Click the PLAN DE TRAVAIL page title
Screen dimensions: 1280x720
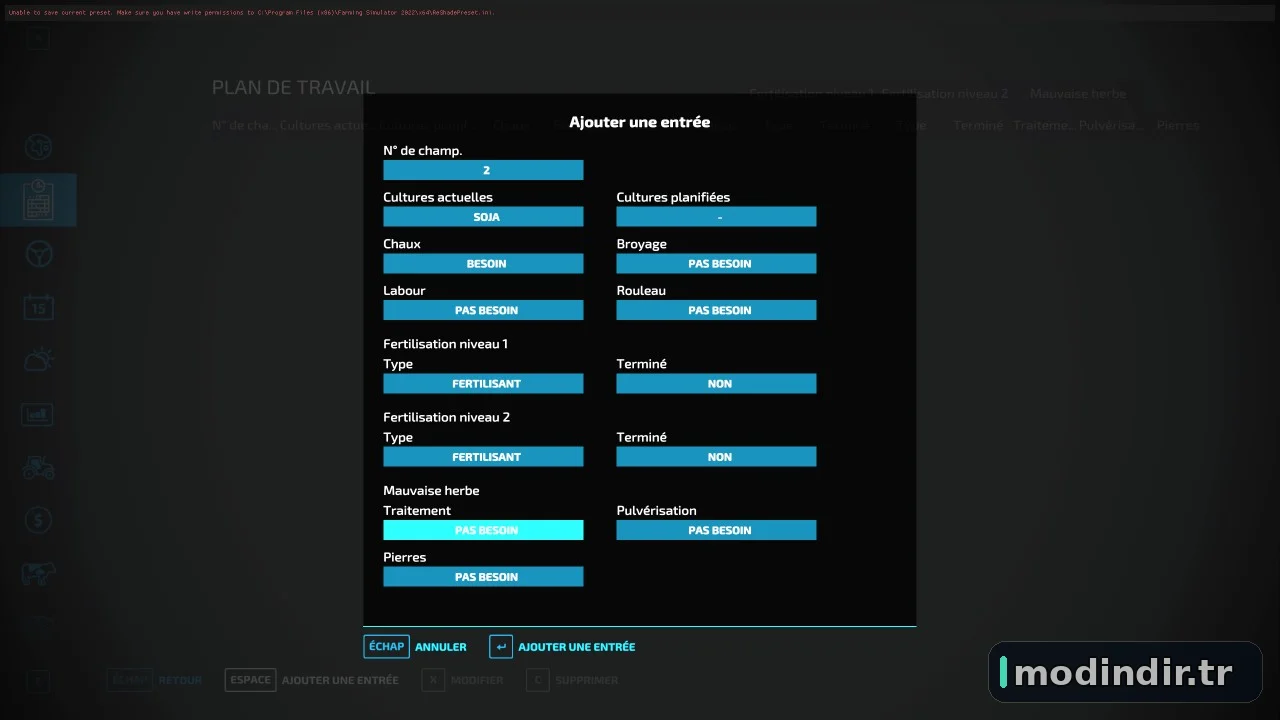point(293,88)
